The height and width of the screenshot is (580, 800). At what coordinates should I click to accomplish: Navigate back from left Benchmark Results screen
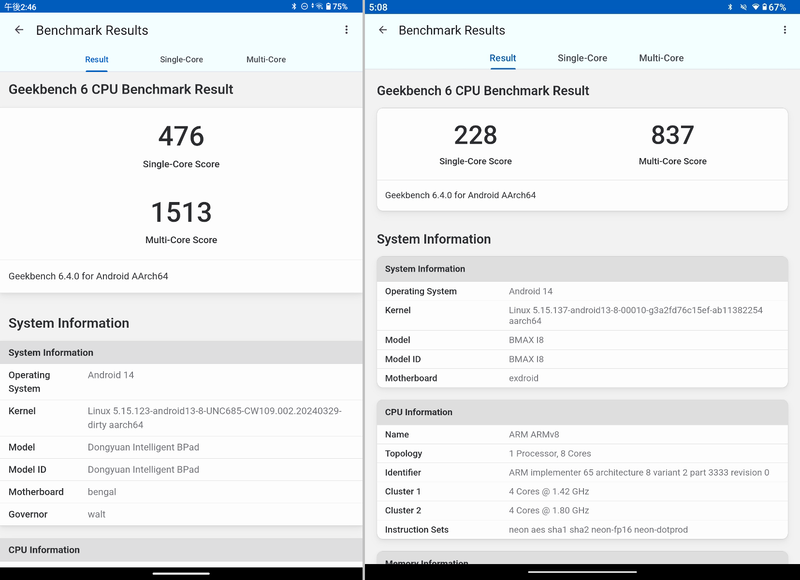[20, 30]
